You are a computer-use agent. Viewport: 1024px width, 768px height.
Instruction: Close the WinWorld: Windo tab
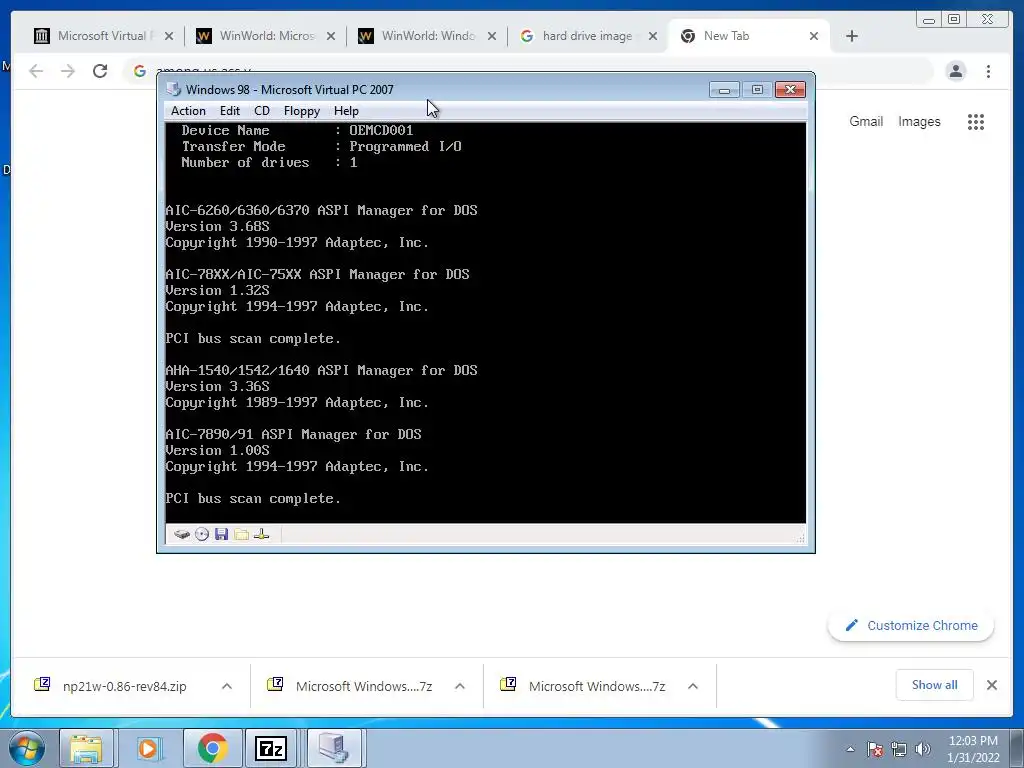[x=492, y=36]
